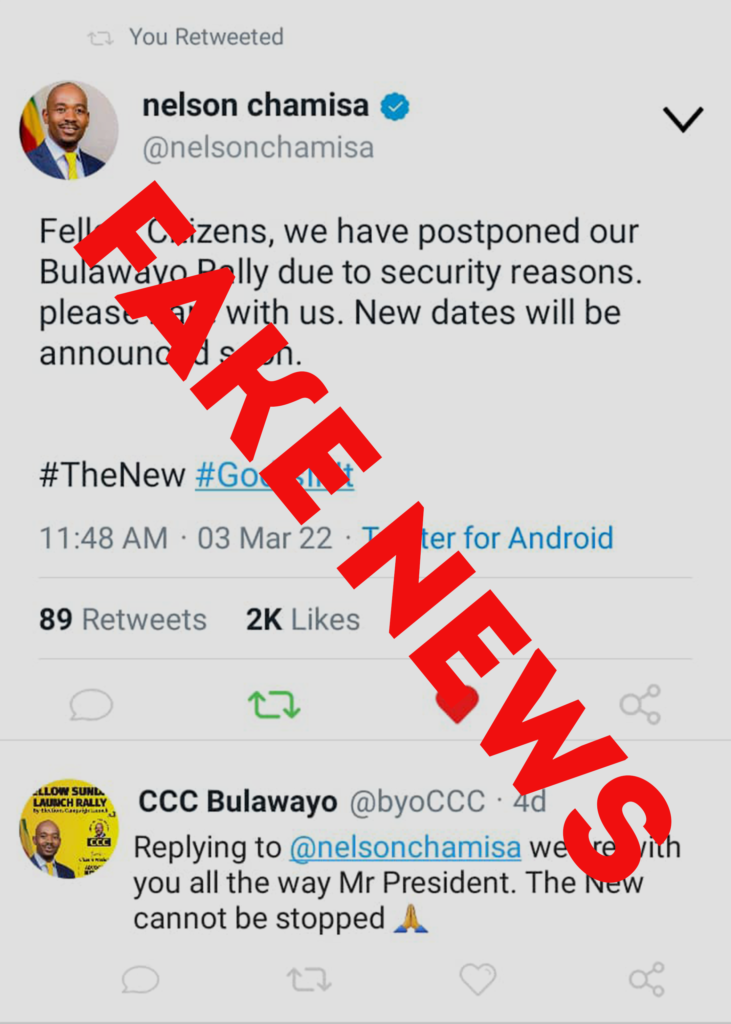Like the CCC Bulawayo reply

[x=478, y=979]
